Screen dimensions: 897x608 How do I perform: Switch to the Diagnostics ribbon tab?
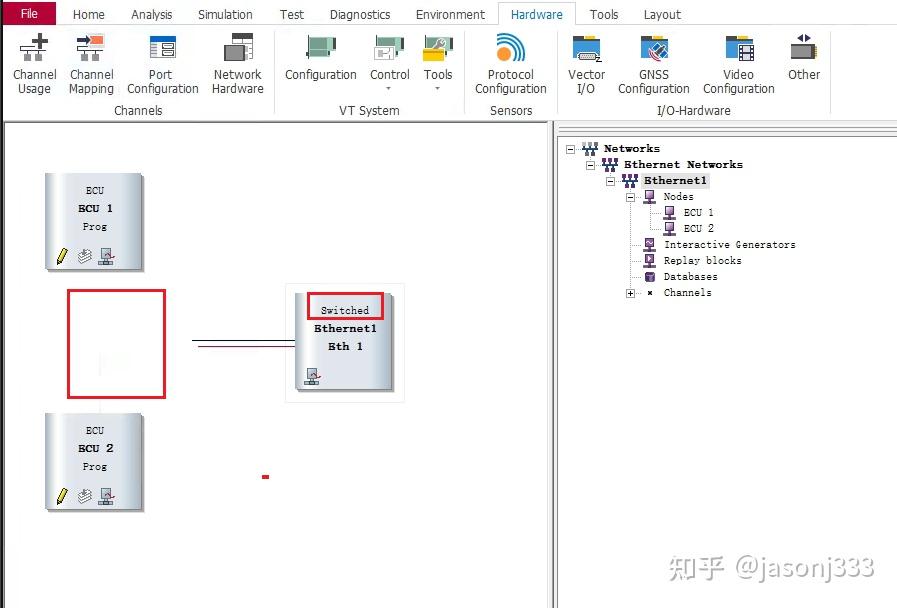click(x=359, y=14)
